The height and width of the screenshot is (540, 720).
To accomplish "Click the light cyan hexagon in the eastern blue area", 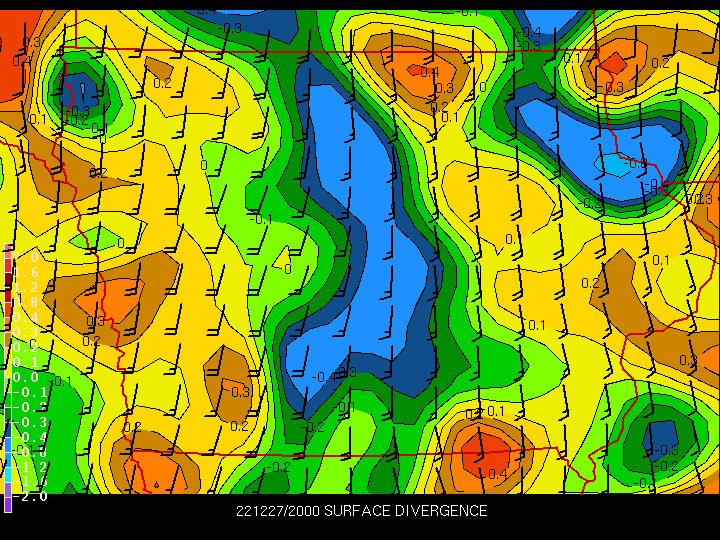I will (x=614, y=165).
